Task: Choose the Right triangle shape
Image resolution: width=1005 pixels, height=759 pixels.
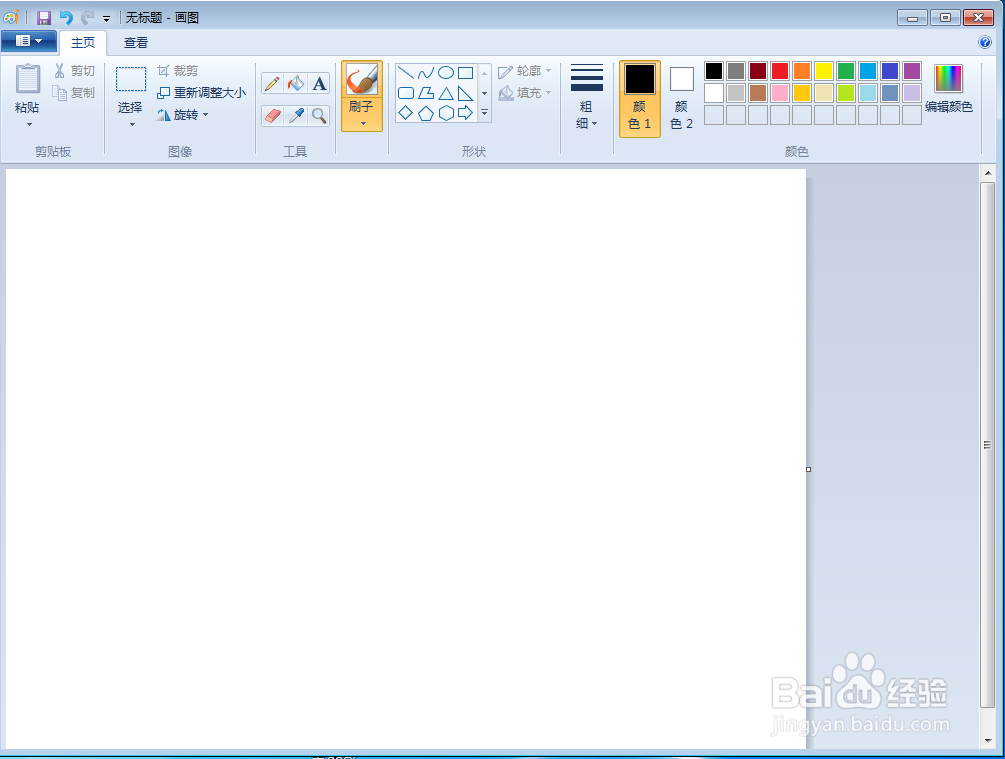Action: [x=466, y=93]
